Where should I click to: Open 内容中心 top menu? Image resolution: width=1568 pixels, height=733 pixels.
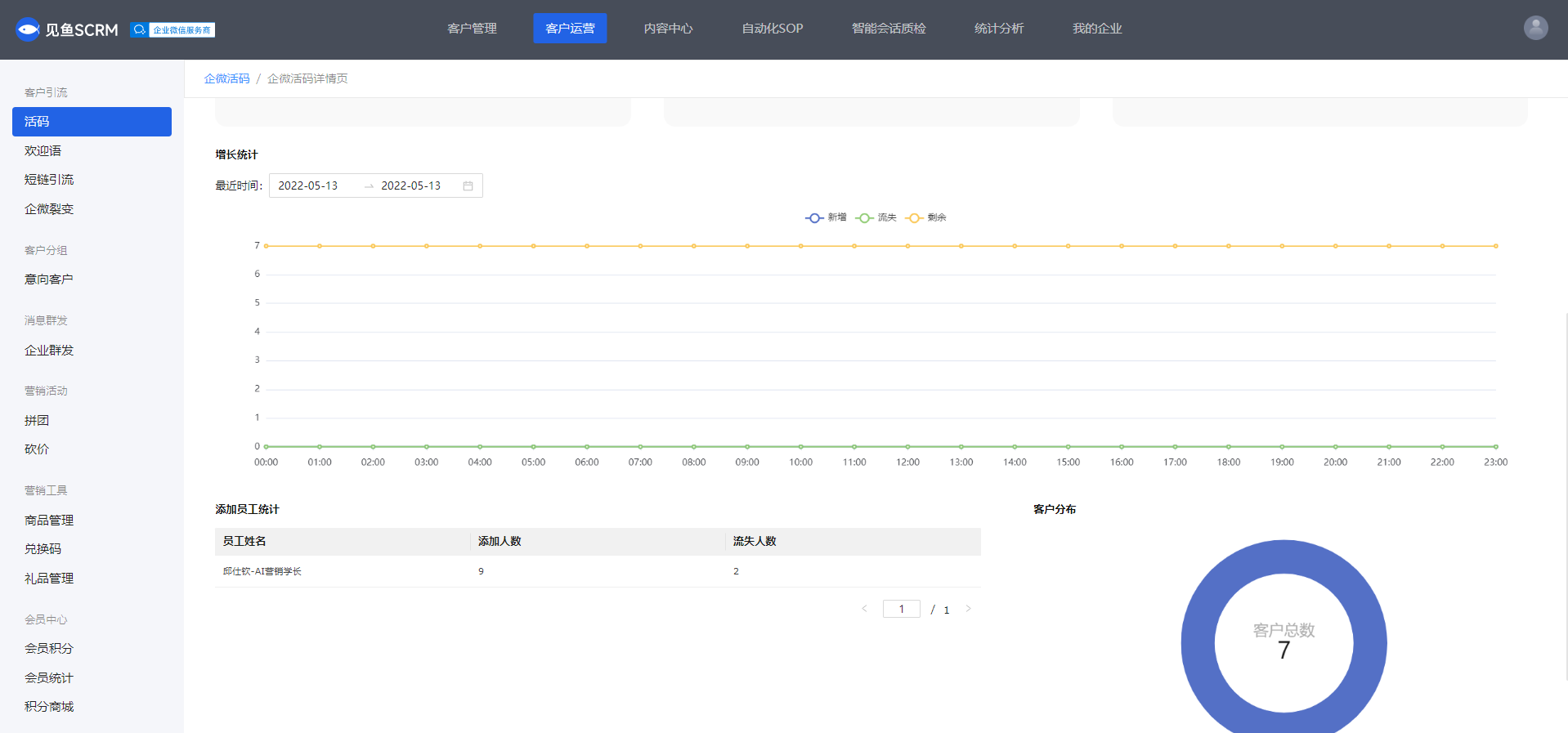tap(668, 29)
